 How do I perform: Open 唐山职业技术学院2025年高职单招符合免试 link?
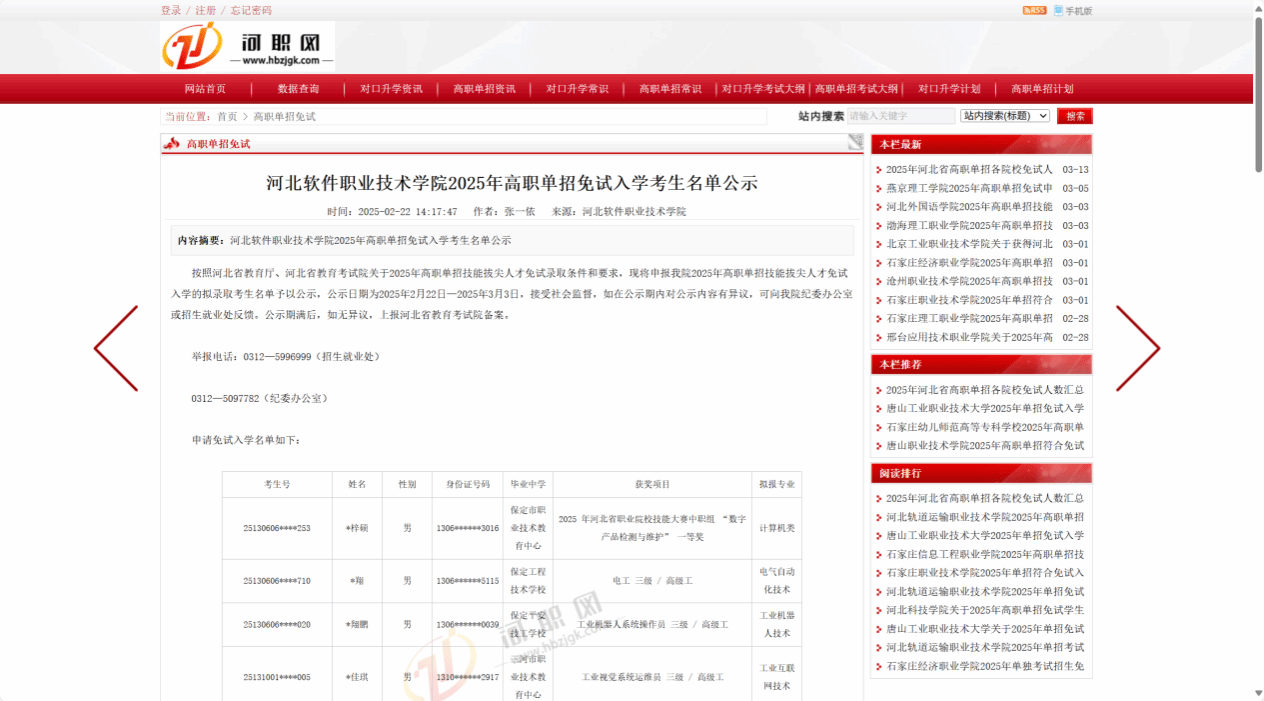click(x=985, y=446)
